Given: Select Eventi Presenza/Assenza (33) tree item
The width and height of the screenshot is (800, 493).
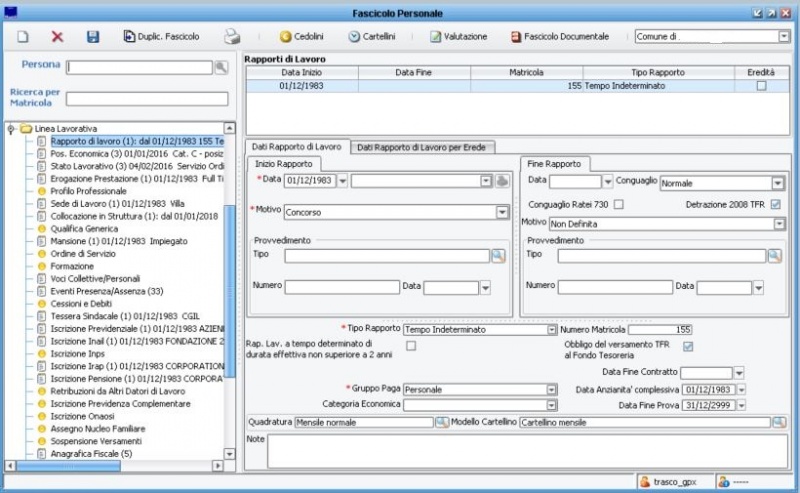Looking at the screenshot, I should 106,291.
